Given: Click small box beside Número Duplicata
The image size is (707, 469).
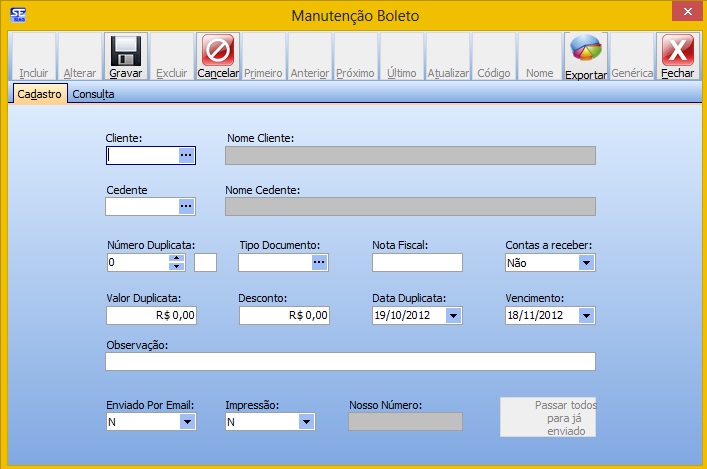Looking at the screenshot, I should coord(206,262).
